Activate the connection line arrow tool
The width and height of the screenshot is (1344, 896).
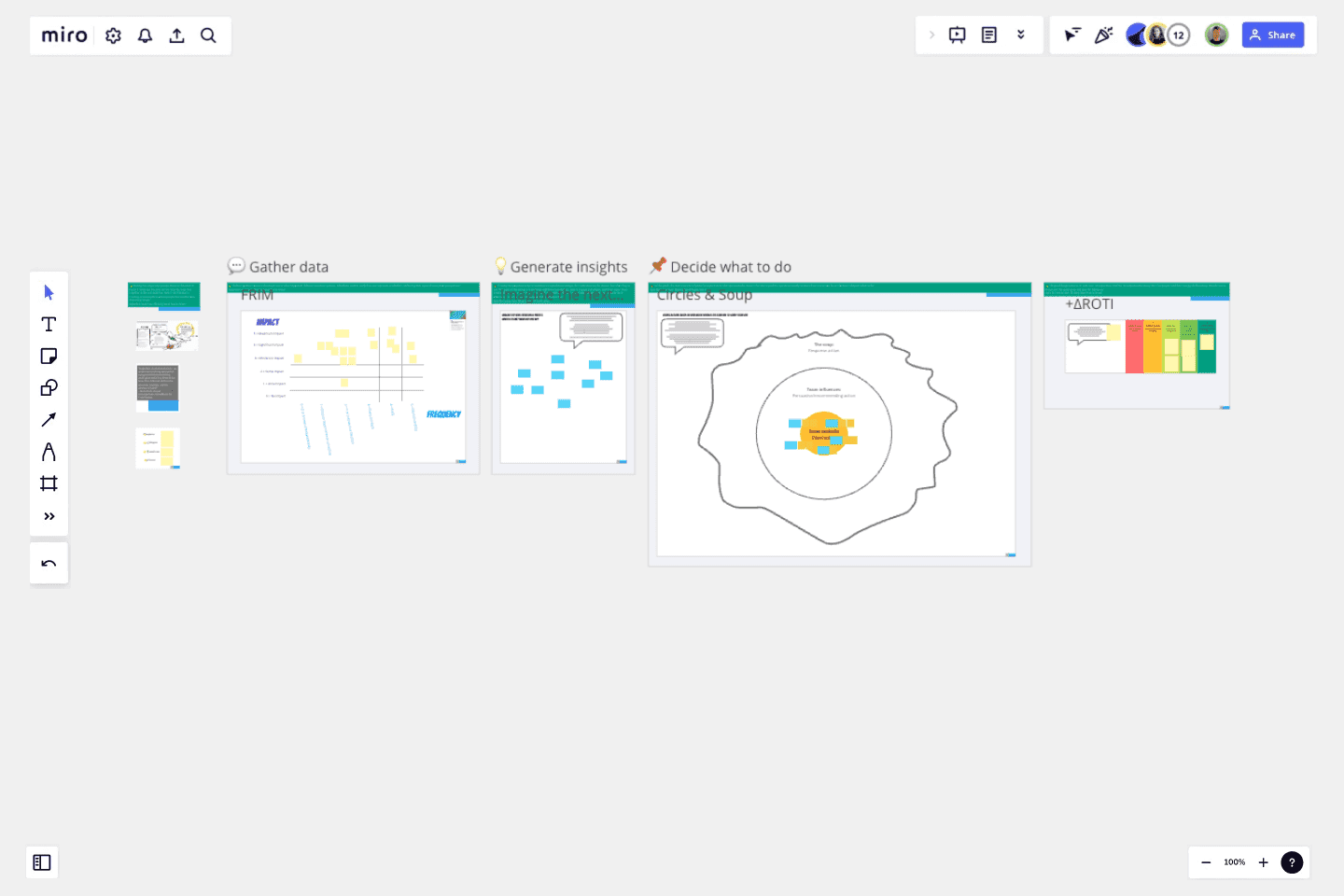pos(49,420)
